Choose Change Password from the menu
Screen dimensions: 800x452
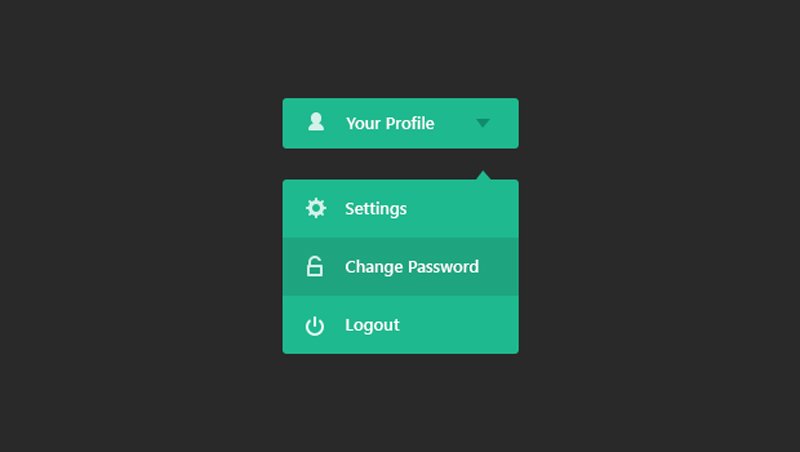click(x=401, y=267)
